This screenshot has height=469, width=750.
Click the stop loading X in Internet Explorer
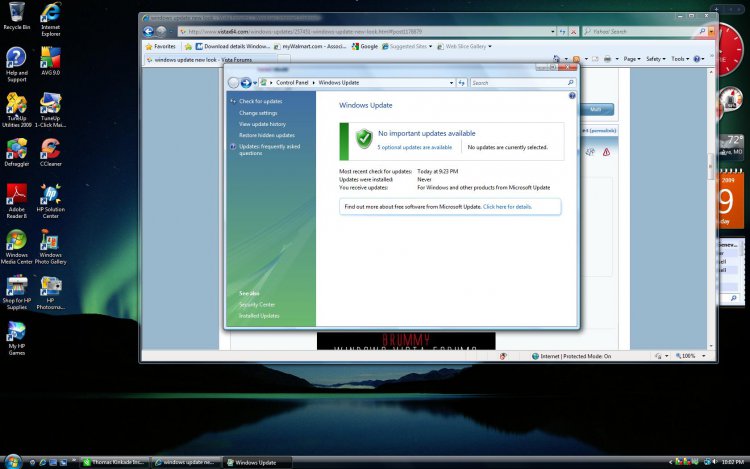[x=573, y=32]
